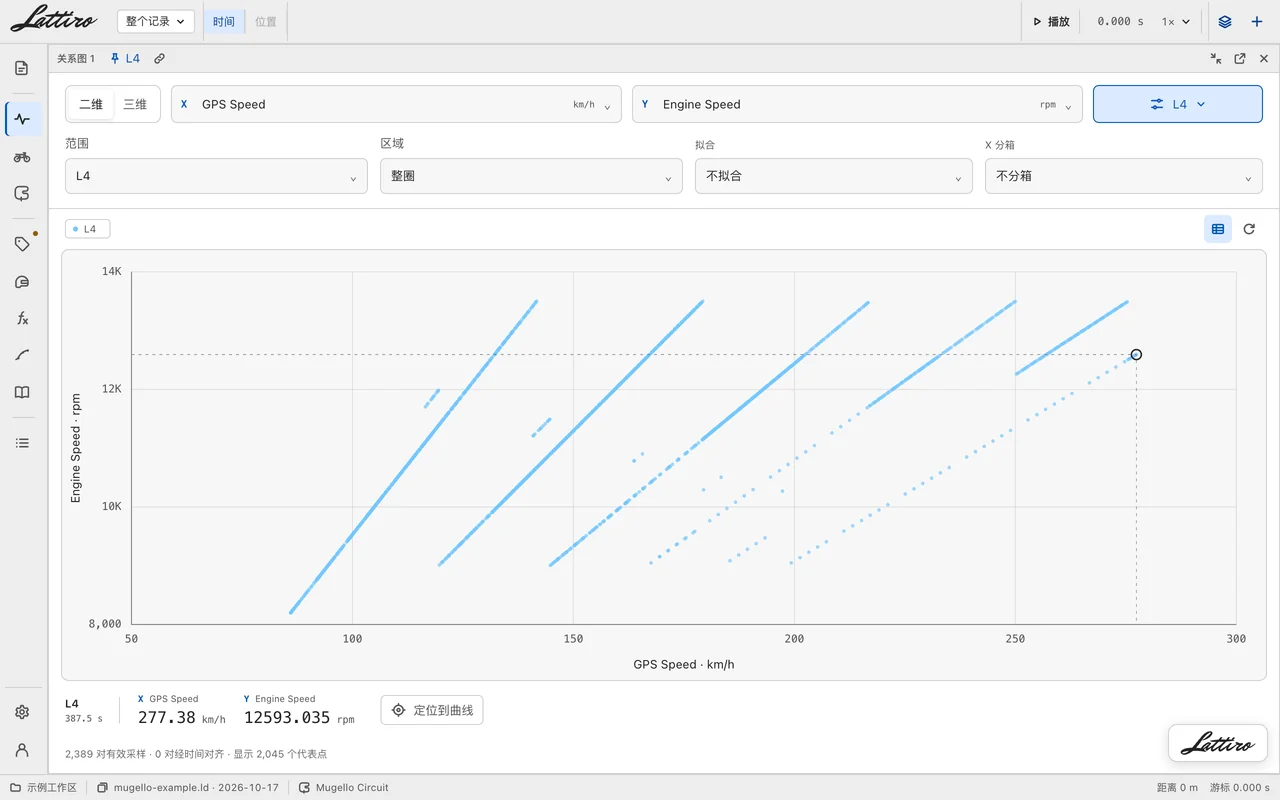Open the list icon in the sidebar
Viewport: 1280px width, 800px height.
coord(22,443)
